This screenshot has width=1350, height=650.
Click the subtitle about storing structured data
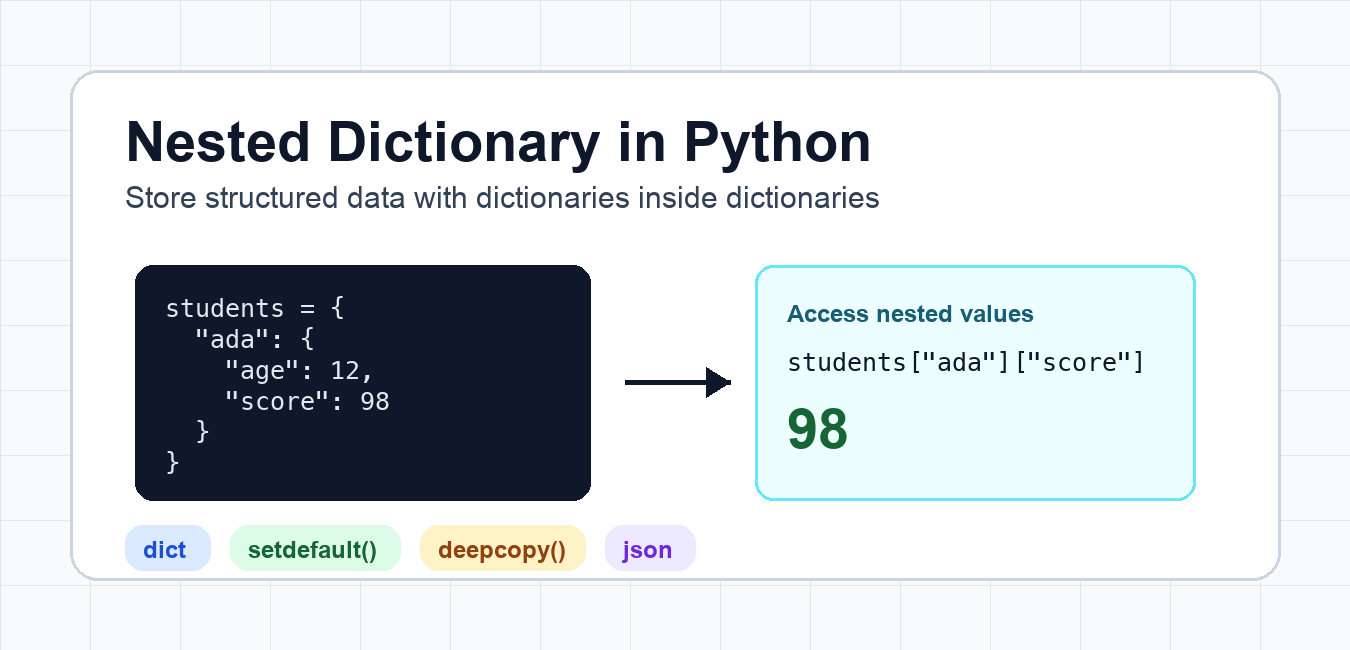(x=502, y=198)
